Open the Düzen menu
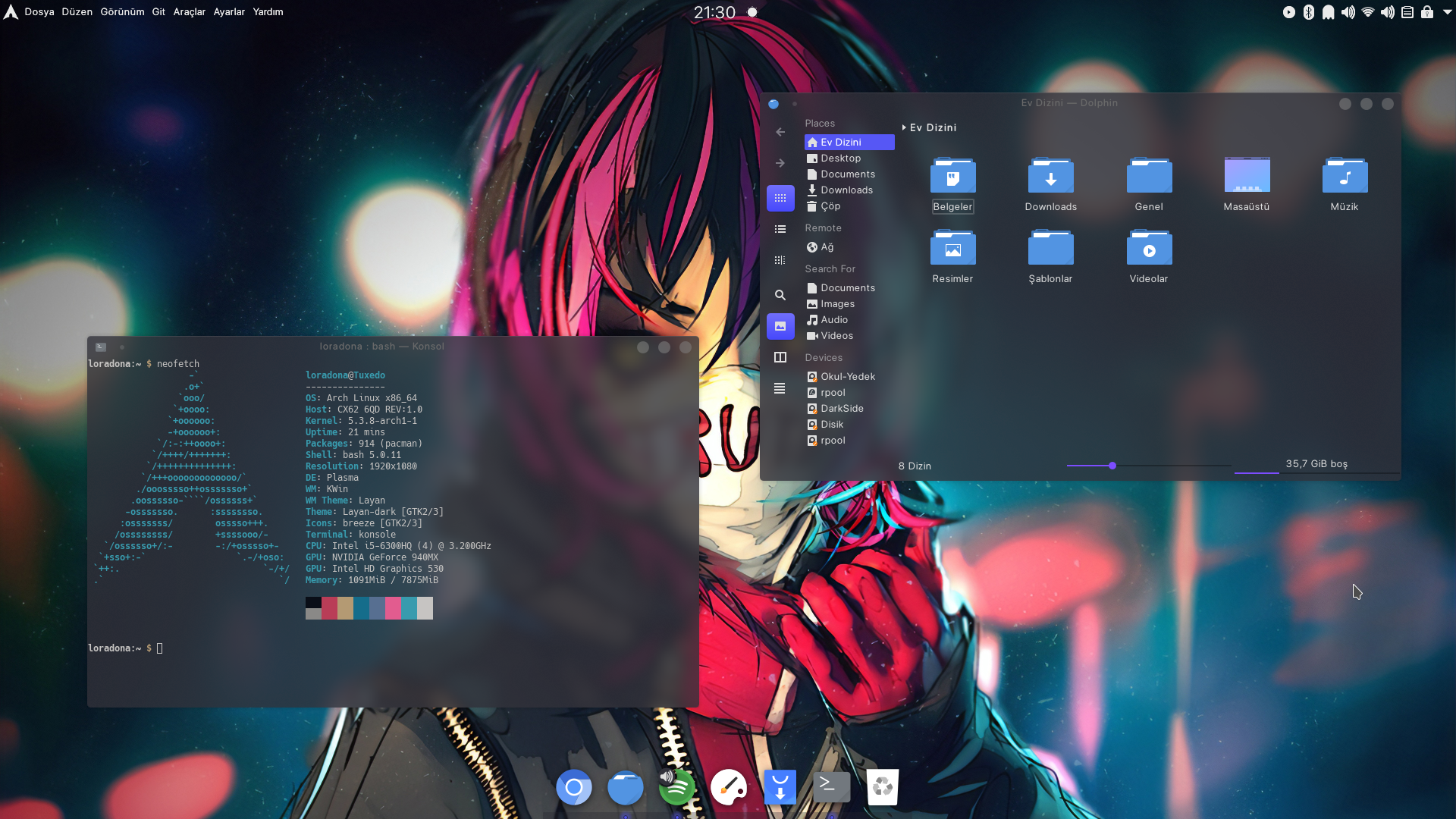The image size is (1456, 819). [x=77, y=11]
